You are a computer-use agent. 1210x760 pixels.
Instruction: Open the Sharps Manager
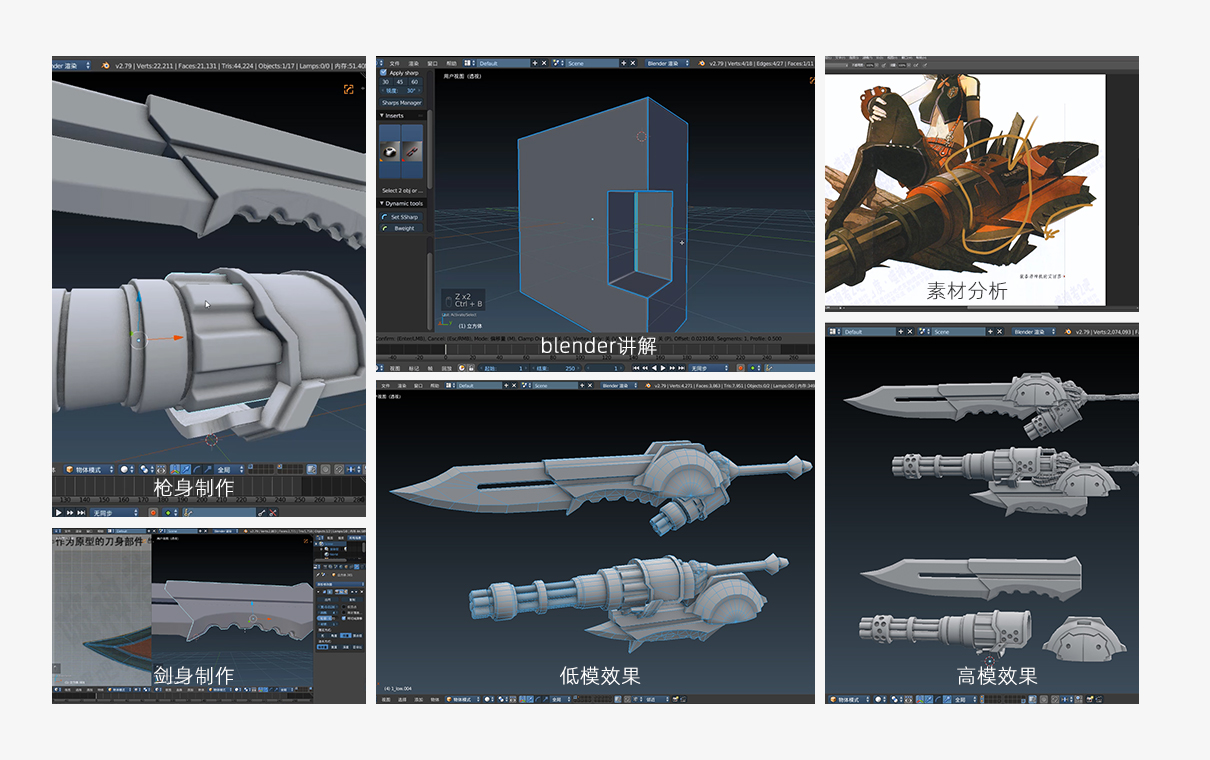(x=402, y=102)
